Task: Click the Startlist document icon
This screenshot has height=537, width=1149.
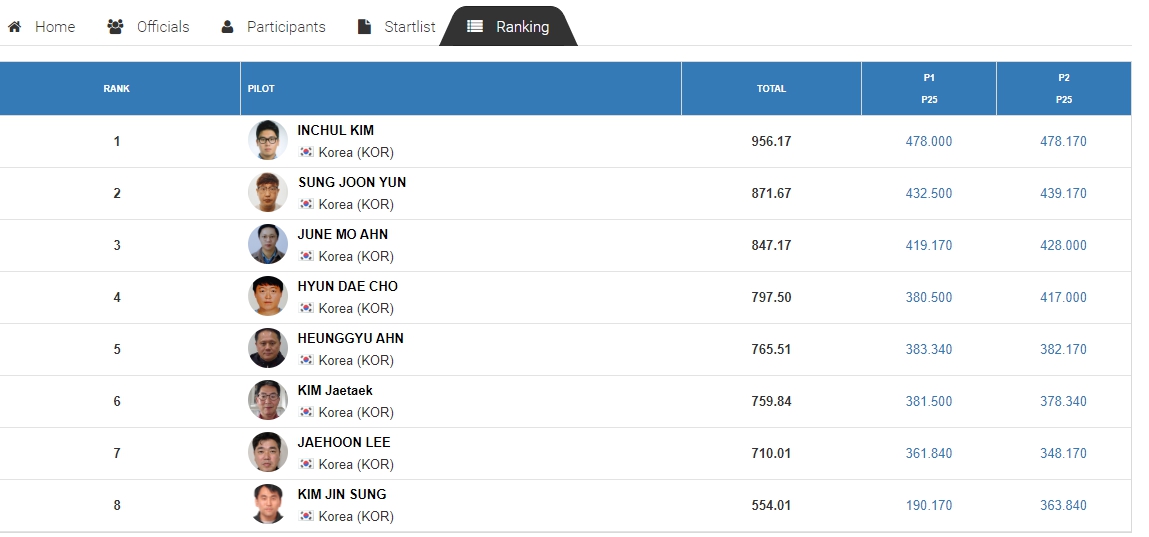Action: click(x=364, y=27)
